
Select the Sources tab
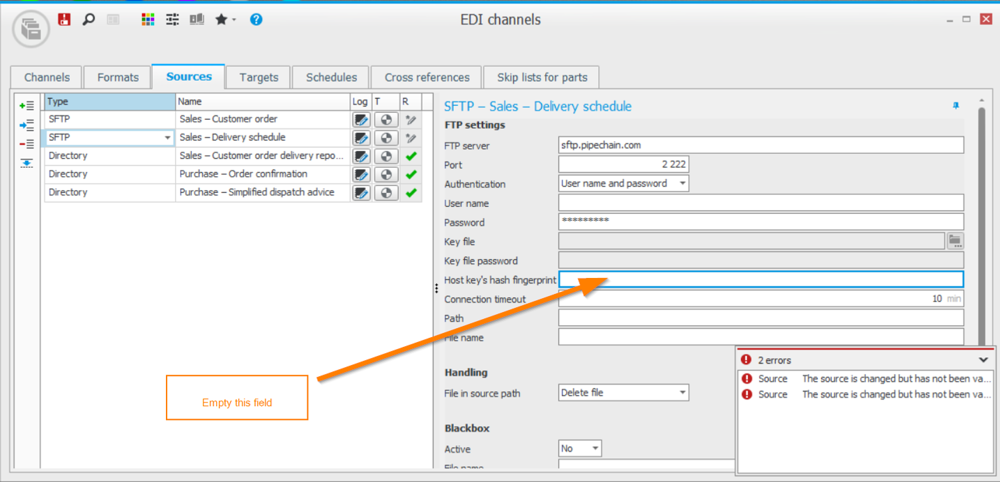point(189,77)
